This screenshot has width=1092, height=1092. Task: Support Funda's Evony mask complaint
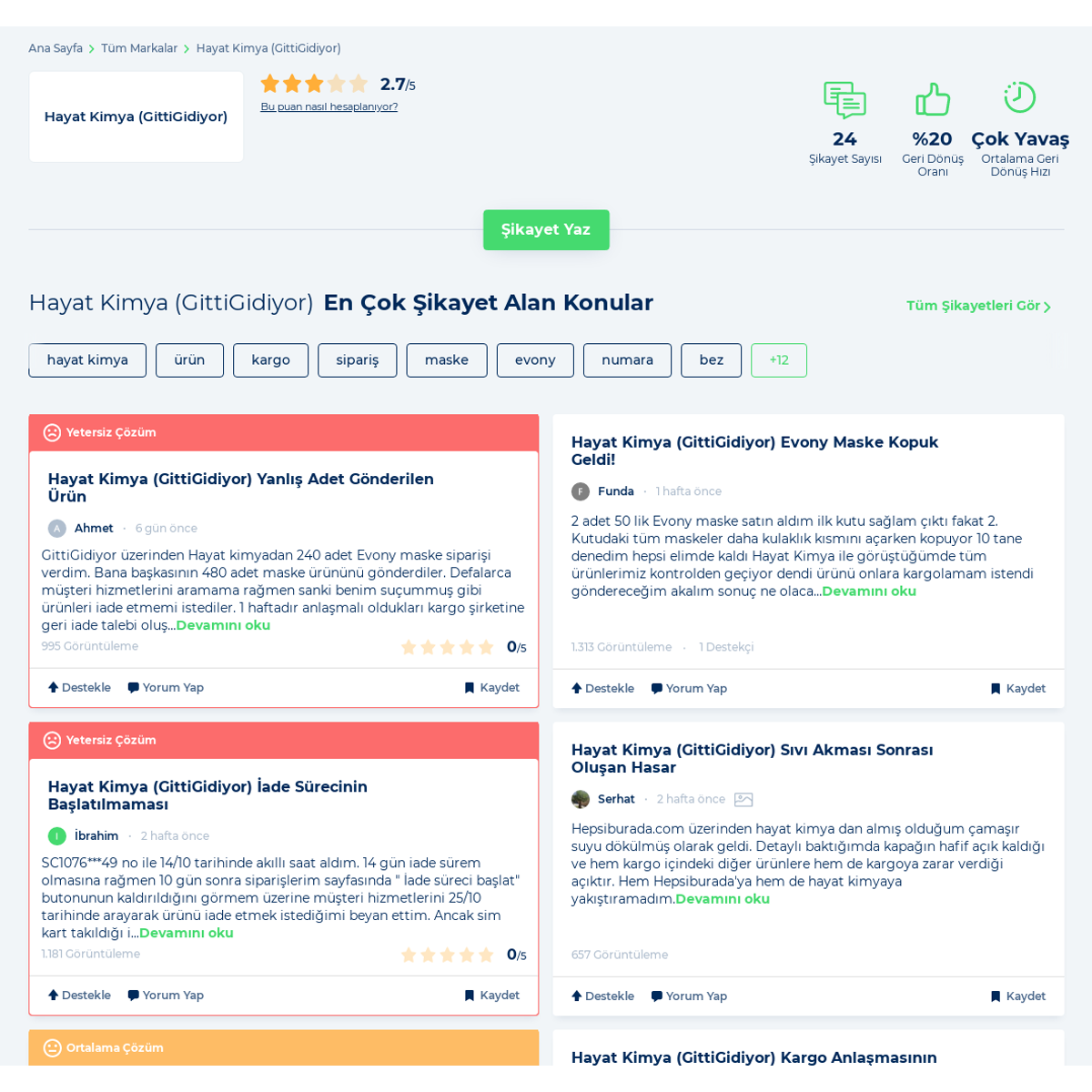pyautogui.click(x=602, y=689)
